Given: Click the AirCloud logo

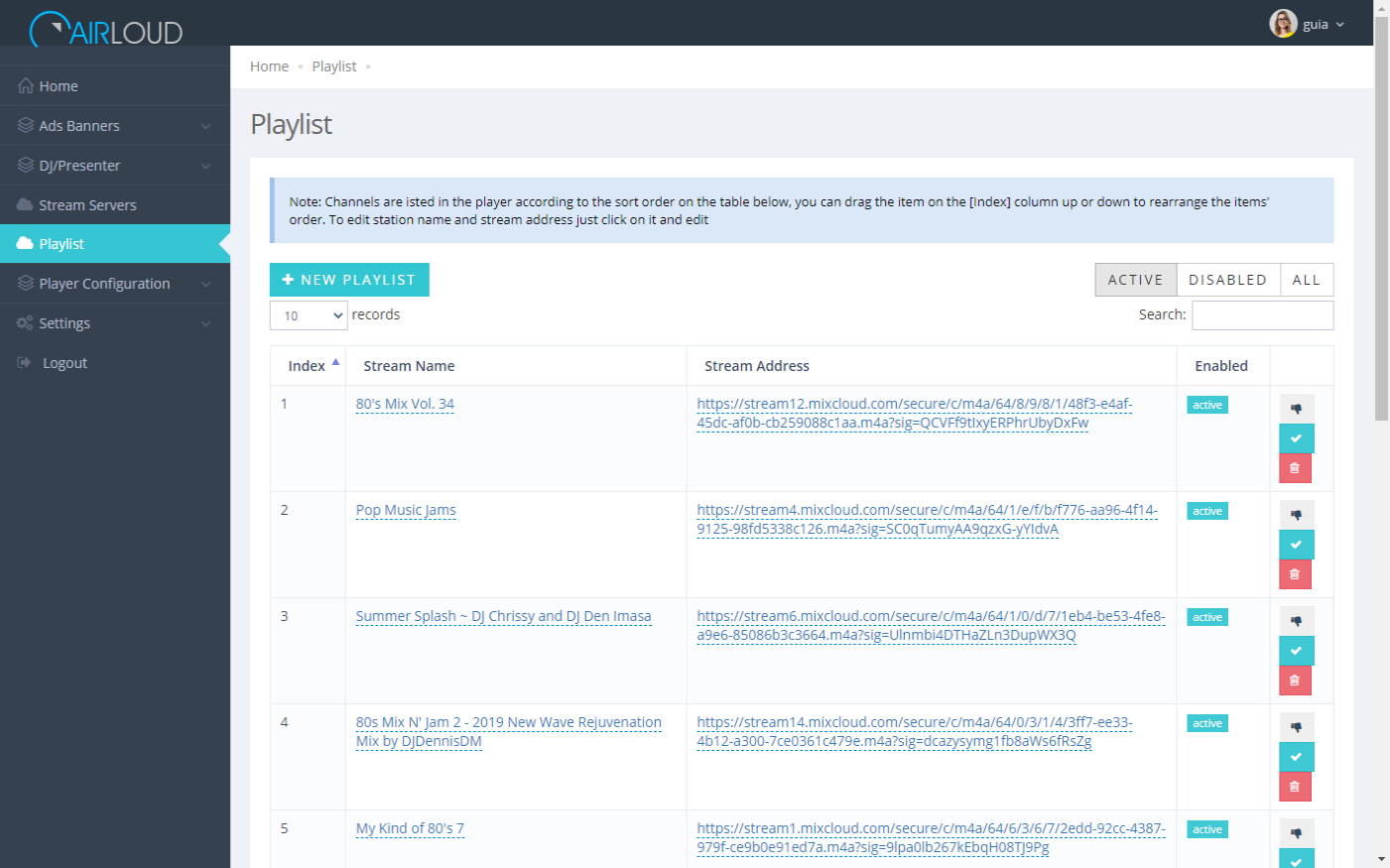Looking at the screenshot, I should [106, 30].
